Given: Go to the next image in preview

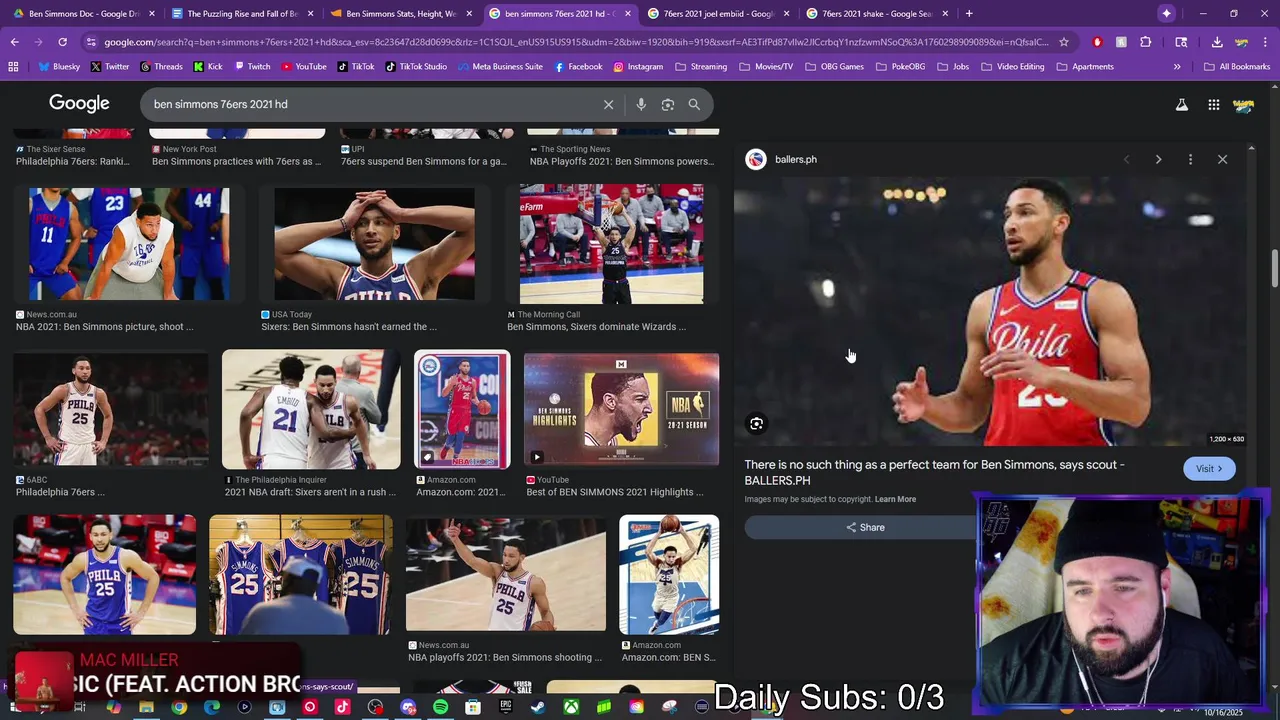Looking at the screenshot, I should (x=1158, y=159).
